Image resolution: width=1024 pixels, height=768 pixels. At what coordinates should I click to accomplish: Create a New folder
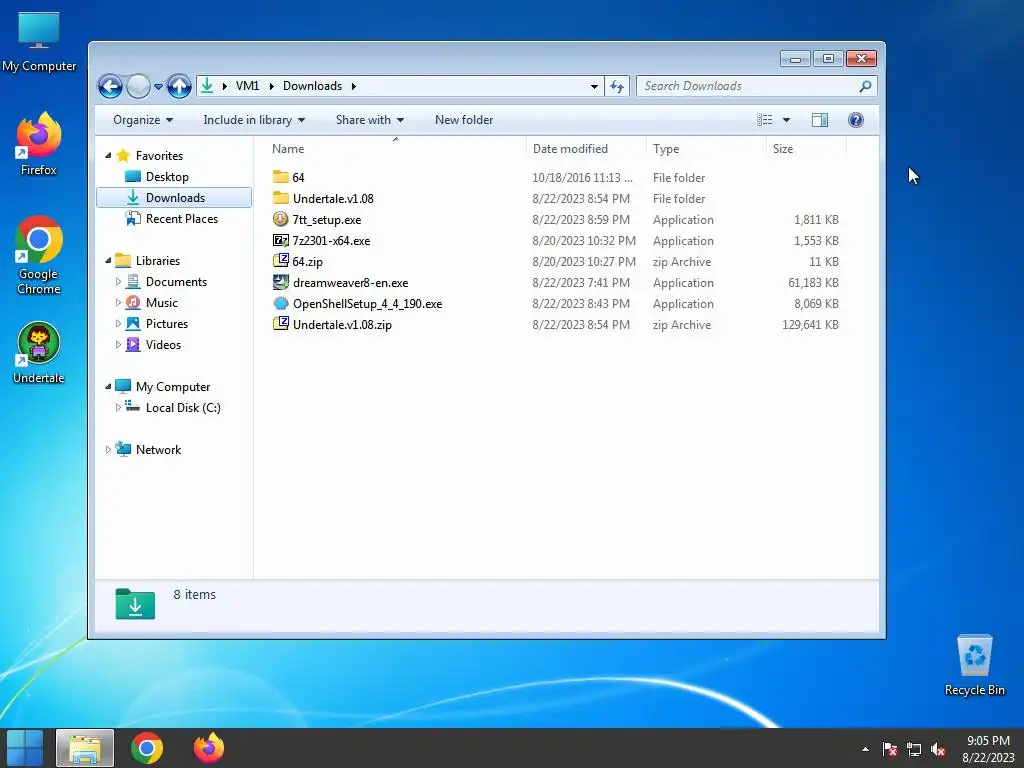(464, 120)
